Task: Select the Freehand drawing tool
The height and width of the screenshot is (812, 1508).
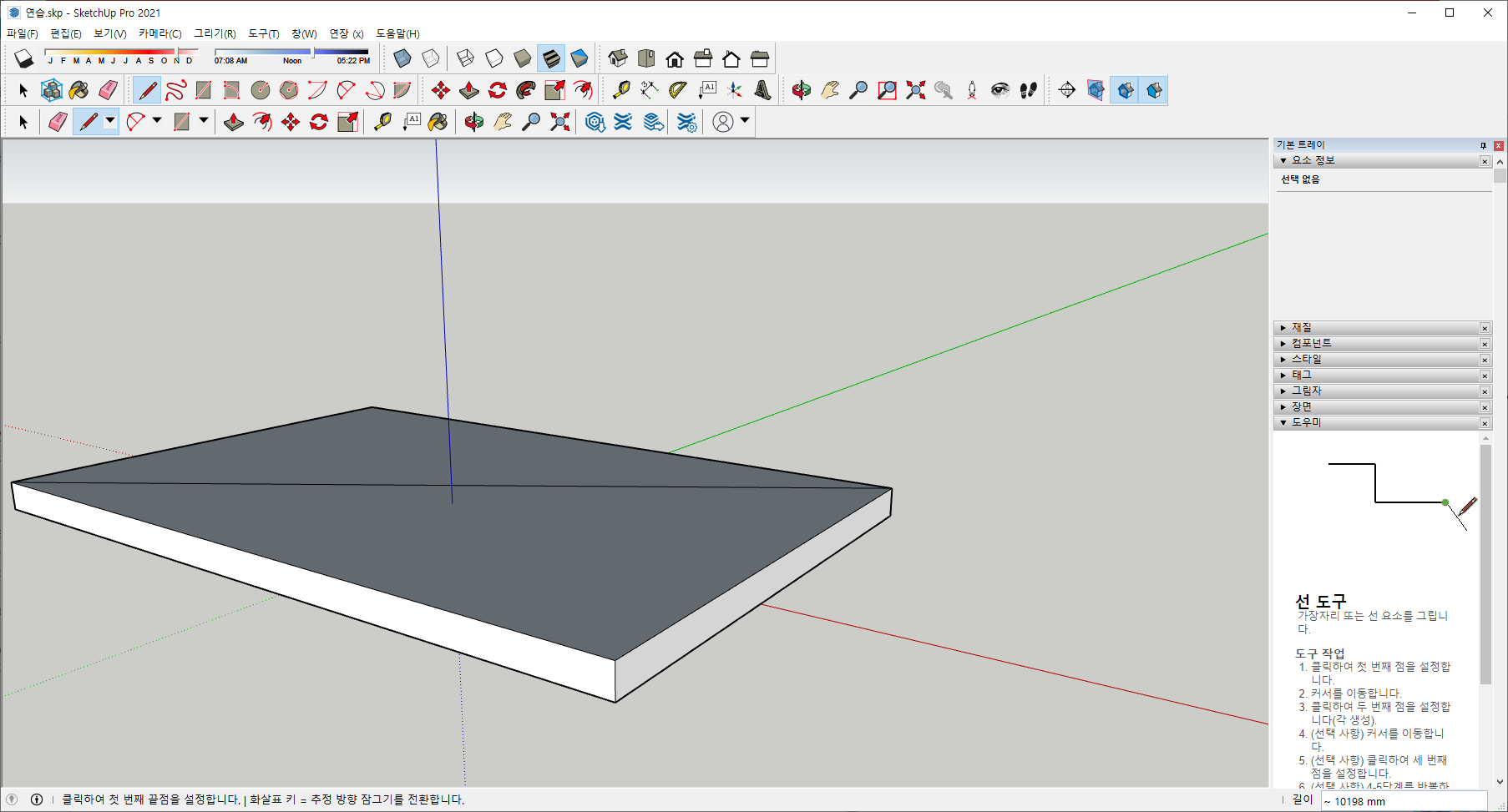Action: point(175,90)
